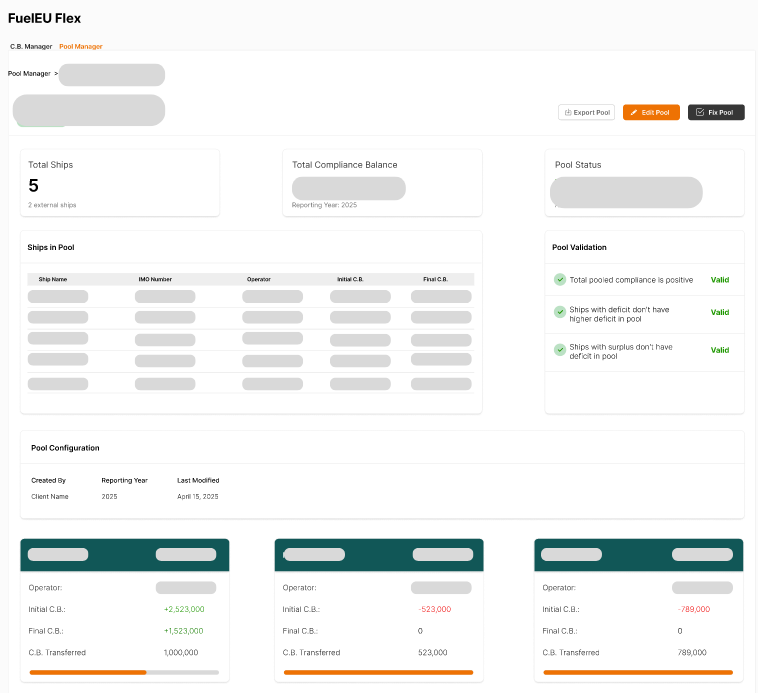
Task: Click the dark Fix Pool button
Action: [716, 112]
